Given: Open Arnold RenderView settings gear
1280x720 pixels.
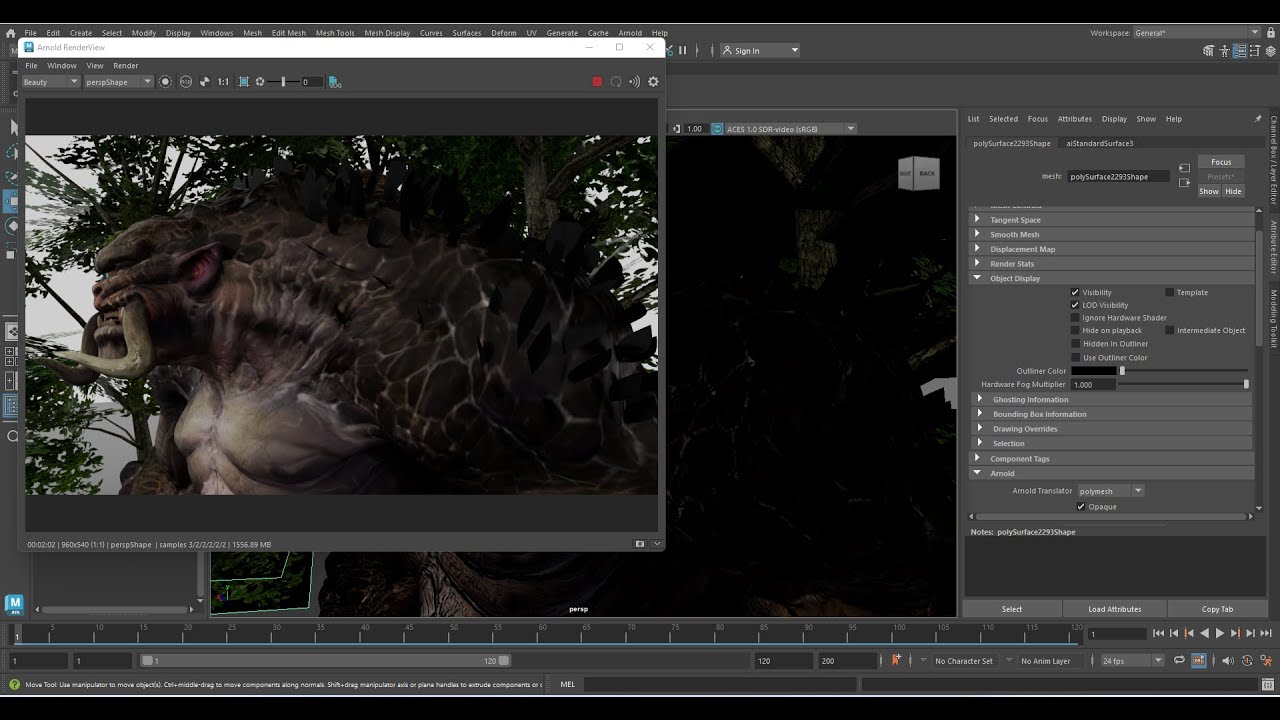Looking at the screenshot, I should [653, 82].
